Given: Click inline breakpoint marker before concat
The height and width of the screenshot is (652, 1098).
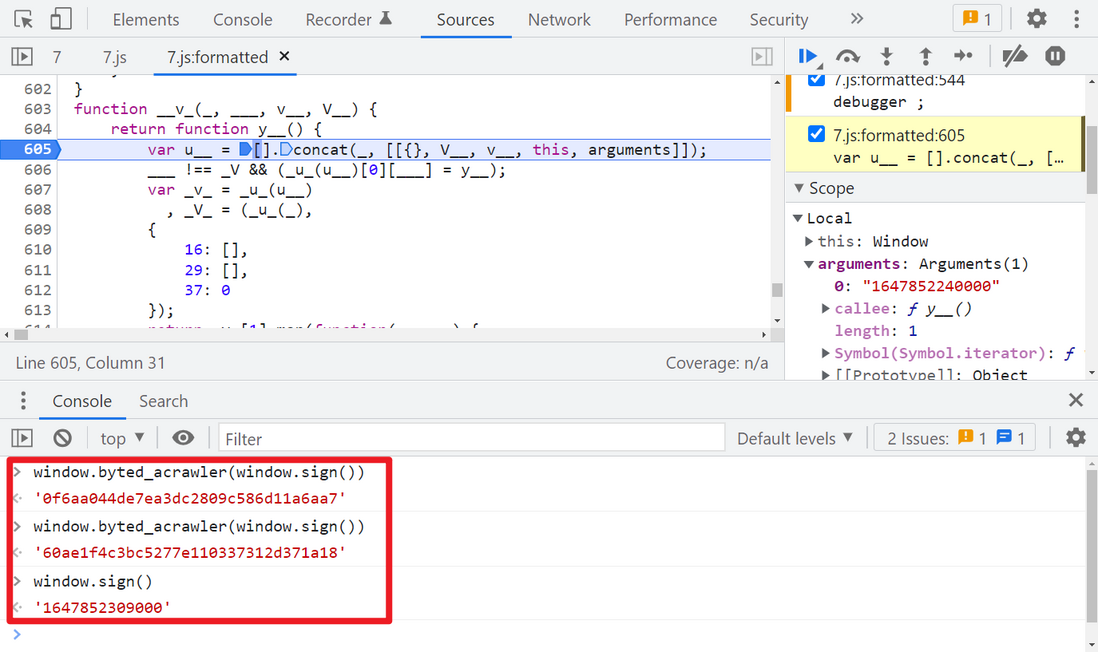Looking at the screenshot, I should click(286, 149).
